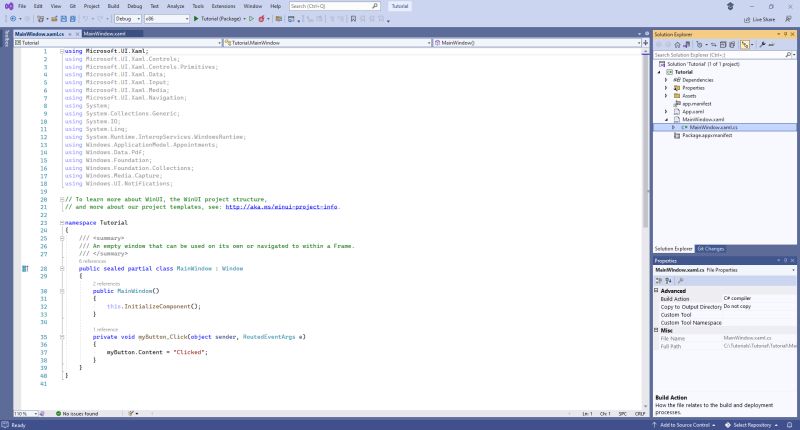Start debugging with green Tutorial (Package) play arrow
The width and height of the screenshot is (800, 430).
point(196,19)
